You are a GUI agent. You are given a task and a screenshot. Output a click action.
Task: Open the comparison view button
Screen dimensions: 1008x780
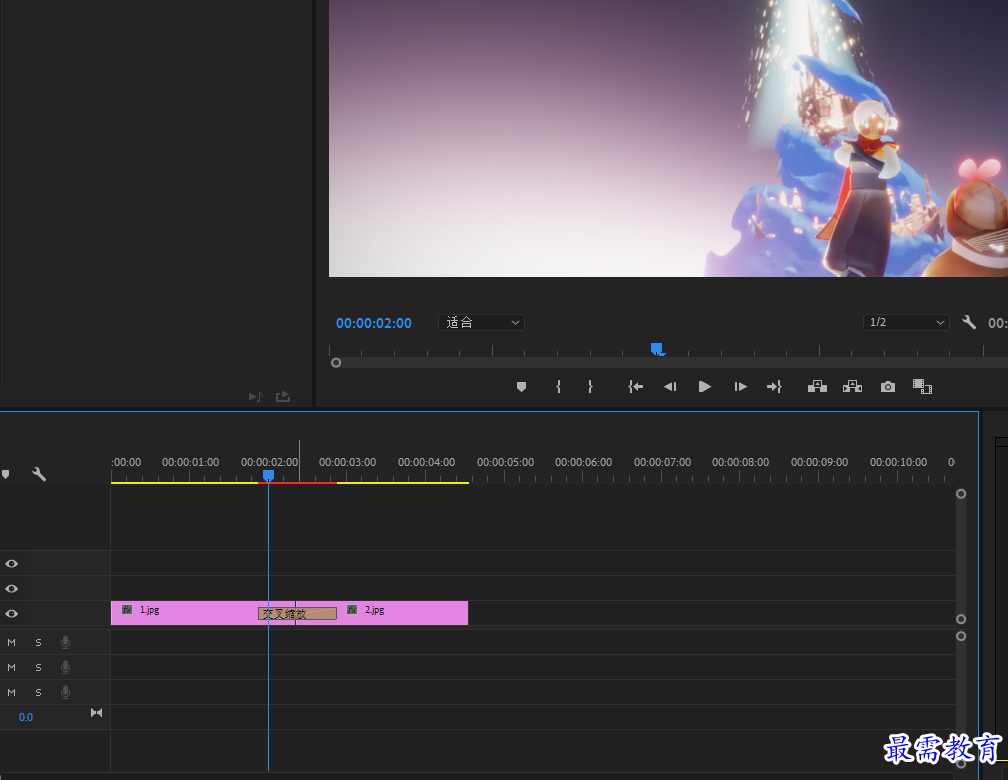[922, 386]
